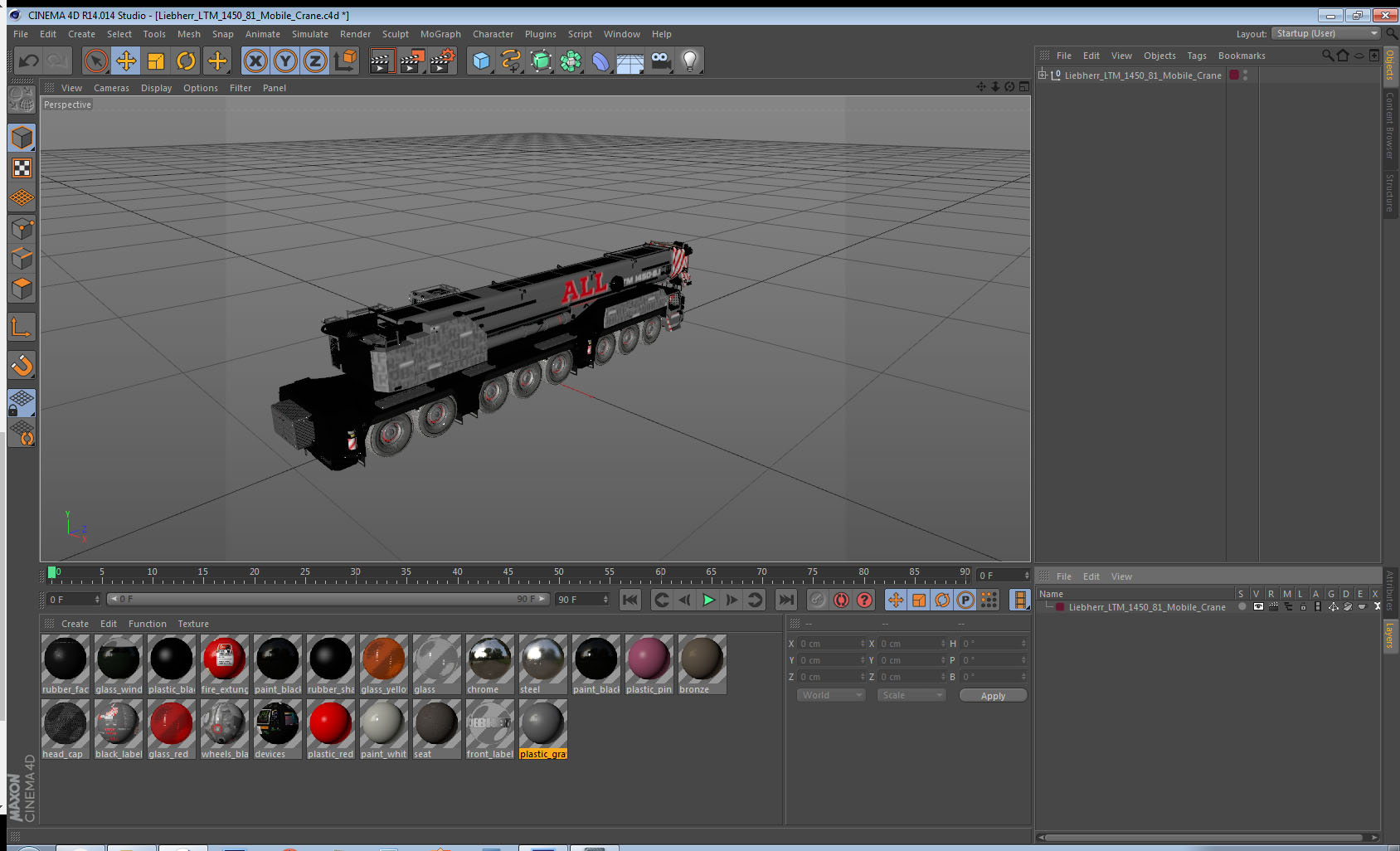The width and height of the screenshot is (1400, 851).
Task: Activate the Rotate tool in top toolbar
Action: pyautogui.click(x=186, y=61)
